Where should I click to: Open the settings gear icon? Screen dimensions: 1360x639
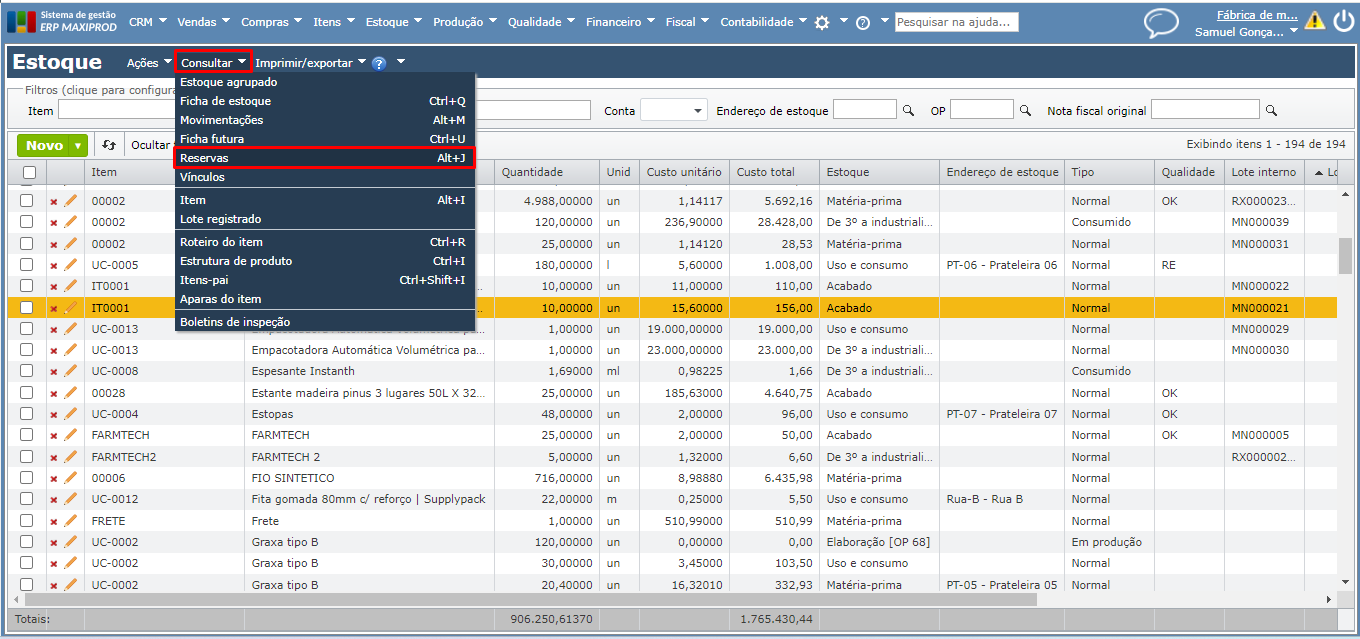click(x=822, y=22)
